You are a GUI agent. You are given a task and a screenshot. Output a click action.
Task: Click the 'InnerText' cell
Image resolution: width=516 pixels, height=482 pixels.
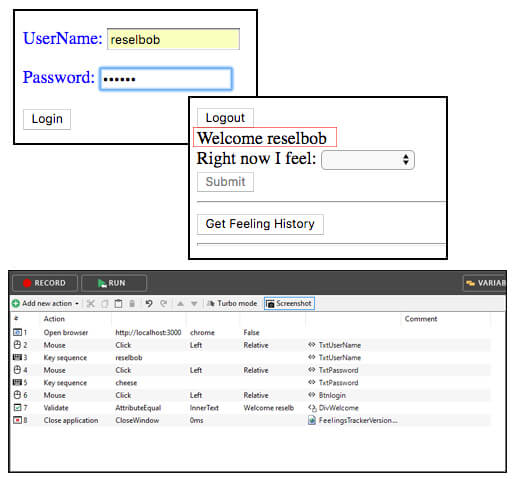pos(204,408)
